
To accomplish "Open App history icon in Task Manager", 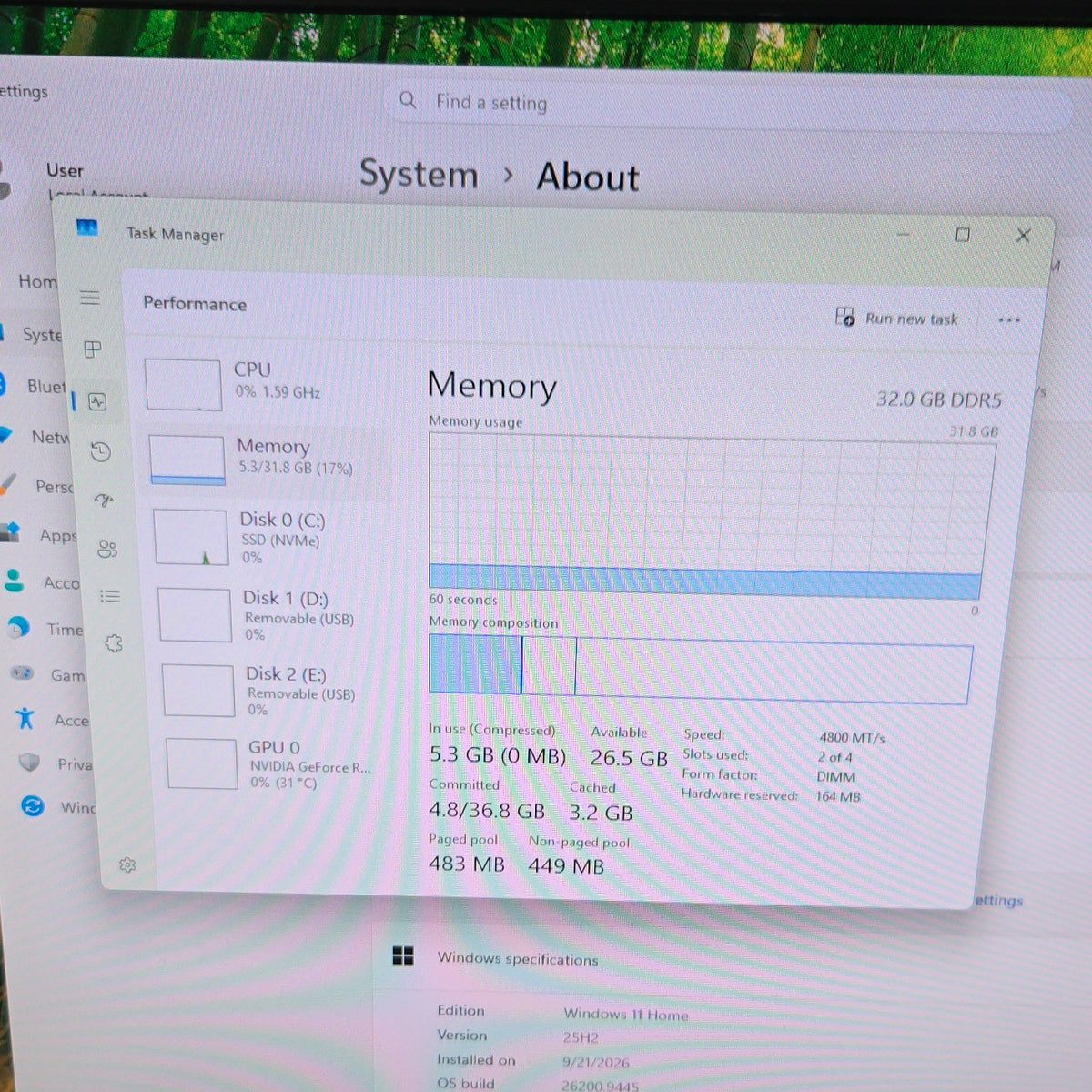I will click(100, 451).
